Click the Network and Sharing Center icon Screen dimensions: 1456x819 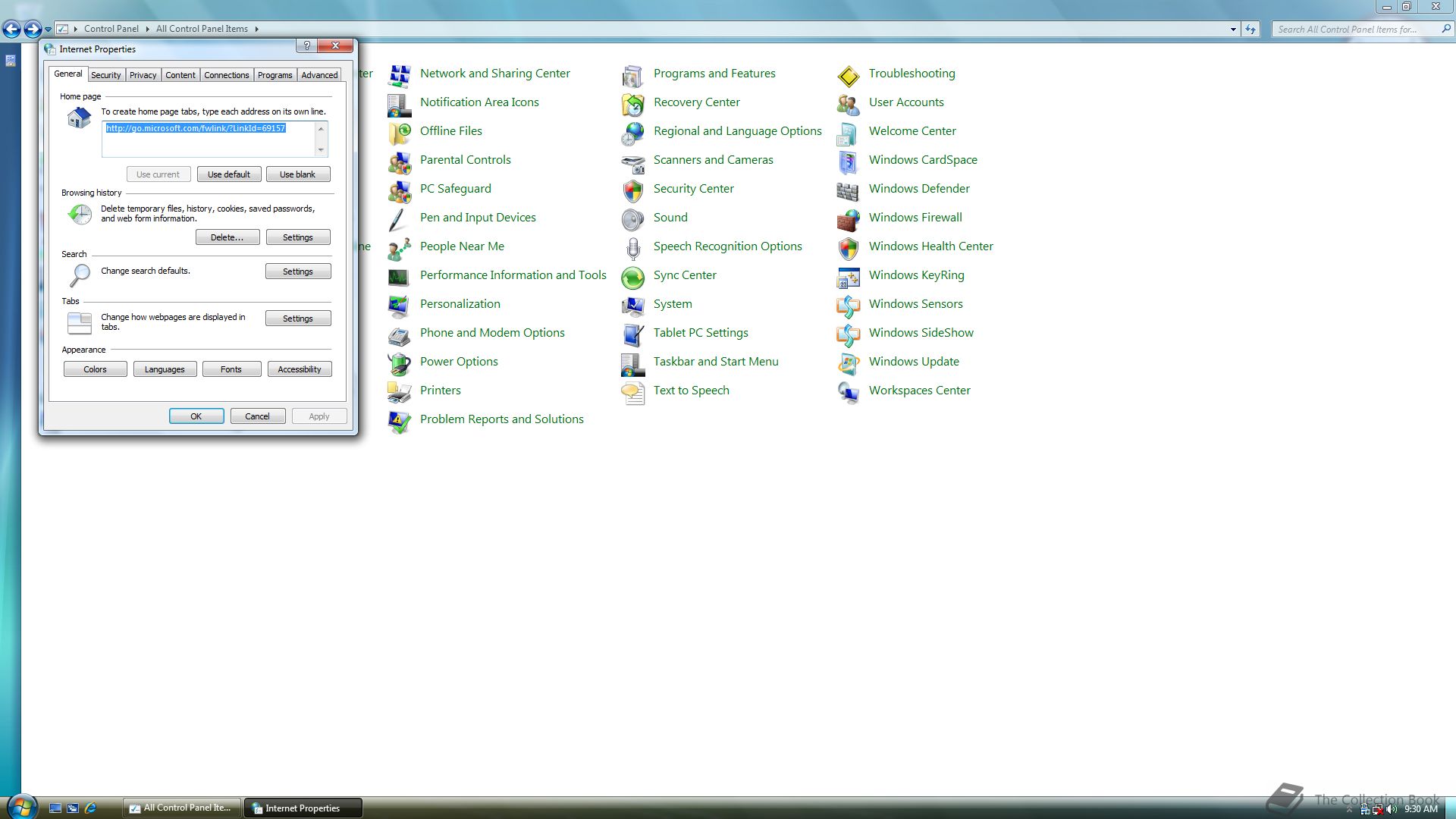coord(399,76)
